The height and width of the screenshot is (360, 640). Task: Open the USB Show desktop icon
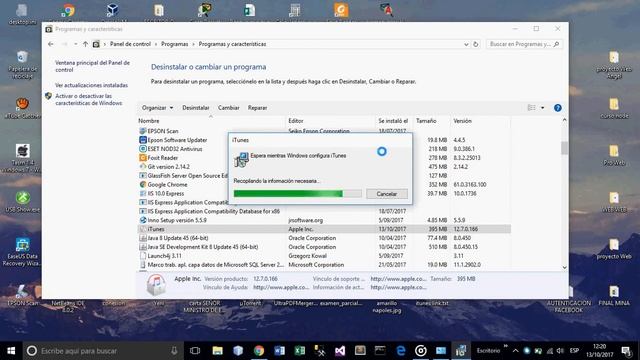[22, 202]
